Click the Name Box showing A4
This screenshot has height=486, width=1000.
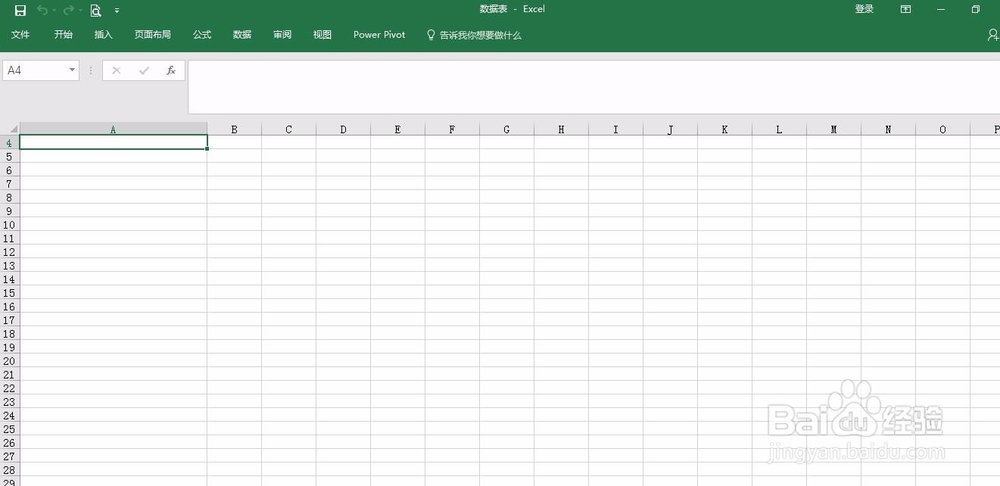click(34, 70)
